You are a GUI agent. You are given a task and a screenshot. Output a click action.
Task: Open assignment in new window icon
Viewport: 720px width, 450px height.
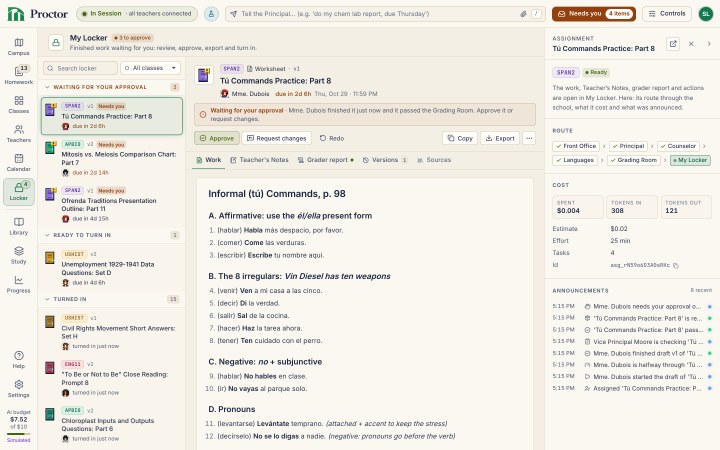(673, 44)
